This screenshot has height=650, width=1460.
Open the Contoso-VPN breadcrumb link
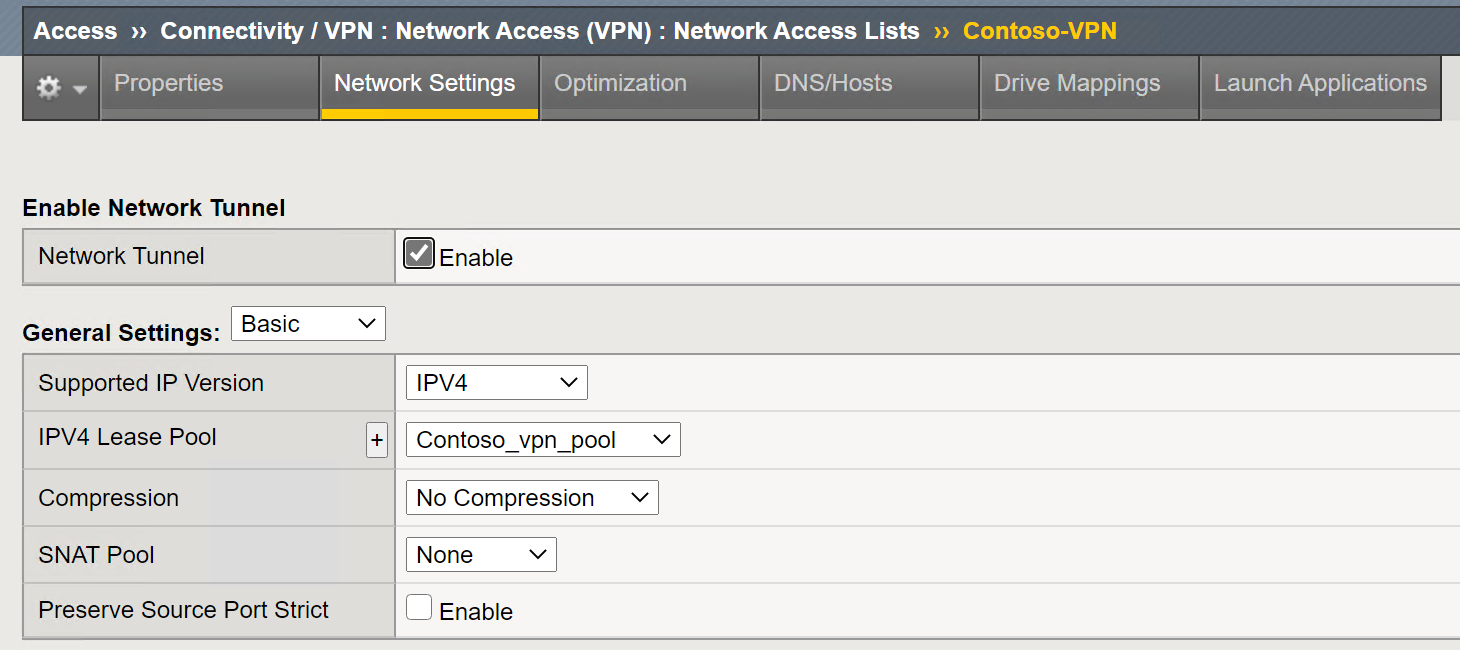pos(1040,31)
